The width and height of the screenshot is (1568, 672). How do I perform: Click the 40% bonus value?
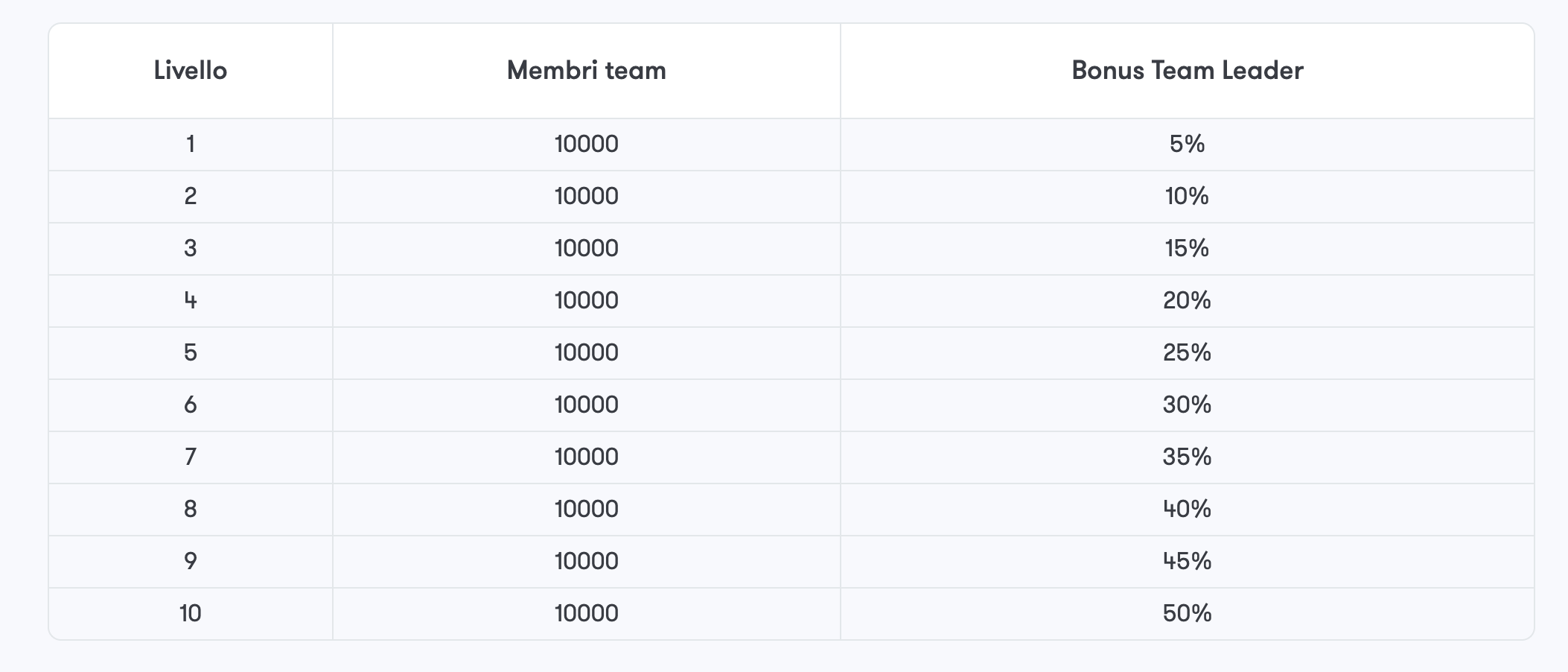(1188, 509)
